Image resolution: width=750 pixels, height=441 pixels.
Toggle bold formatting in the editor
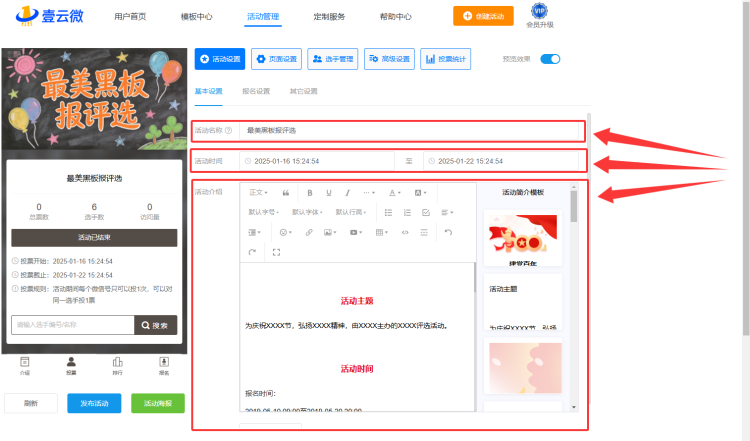(x=310, y=193)
